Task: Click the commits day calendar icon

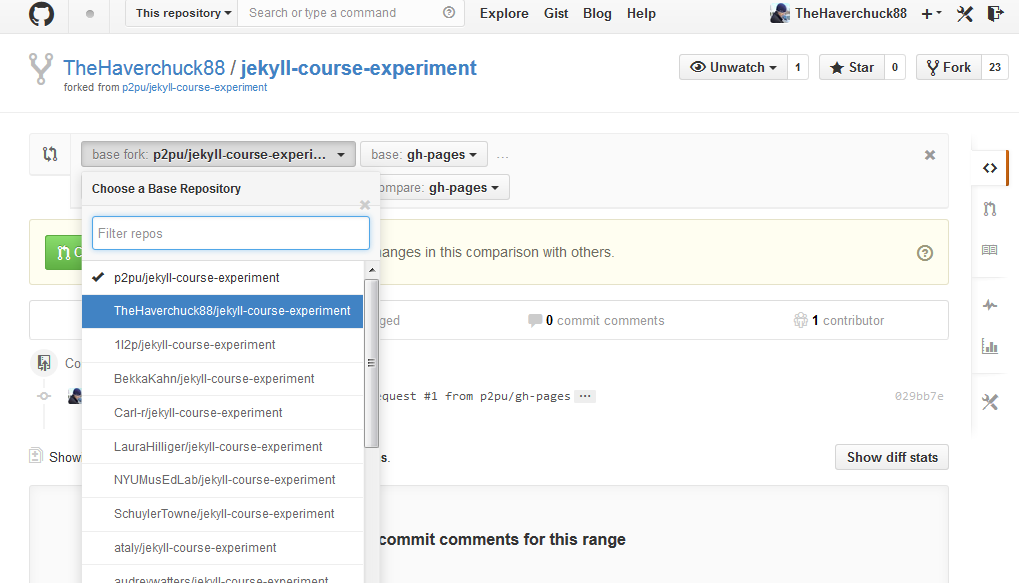Action: tap(44, 363)
